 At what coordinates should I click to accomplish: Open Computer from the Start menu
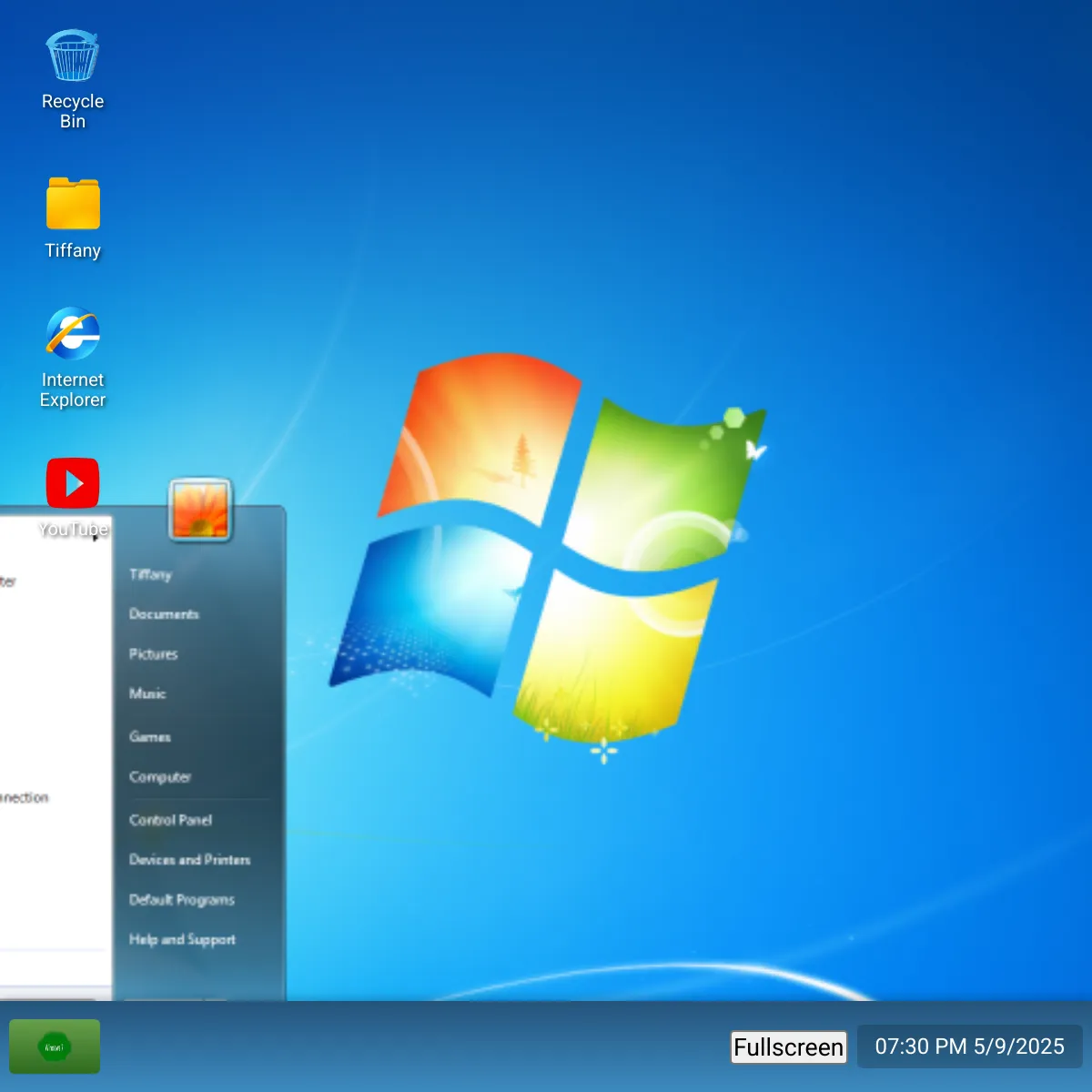click(160, 777)
